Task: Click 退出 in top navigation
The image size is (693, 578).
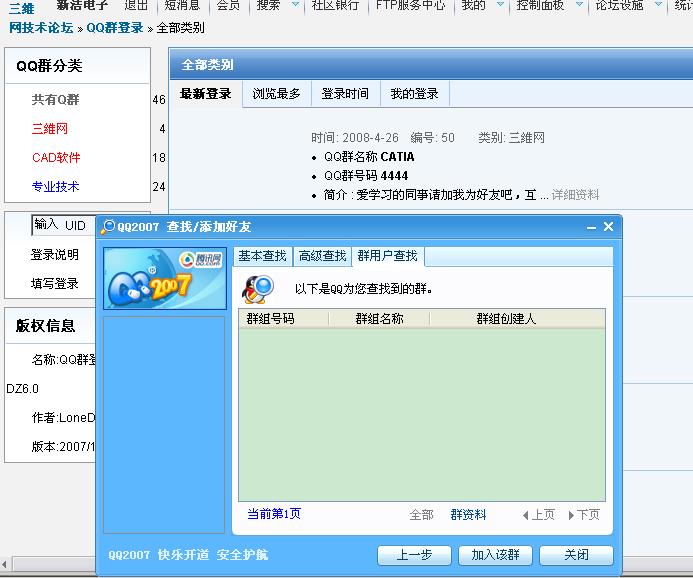Action: click(136, 5)
